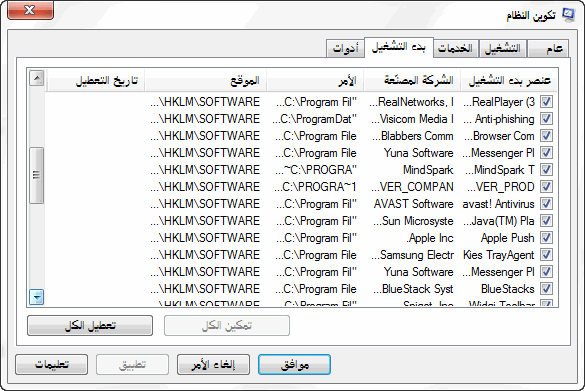The image size is (585, 391).
Task: Confirm with the موافق button
Action: pyautogui.click(x=294, y=365)
